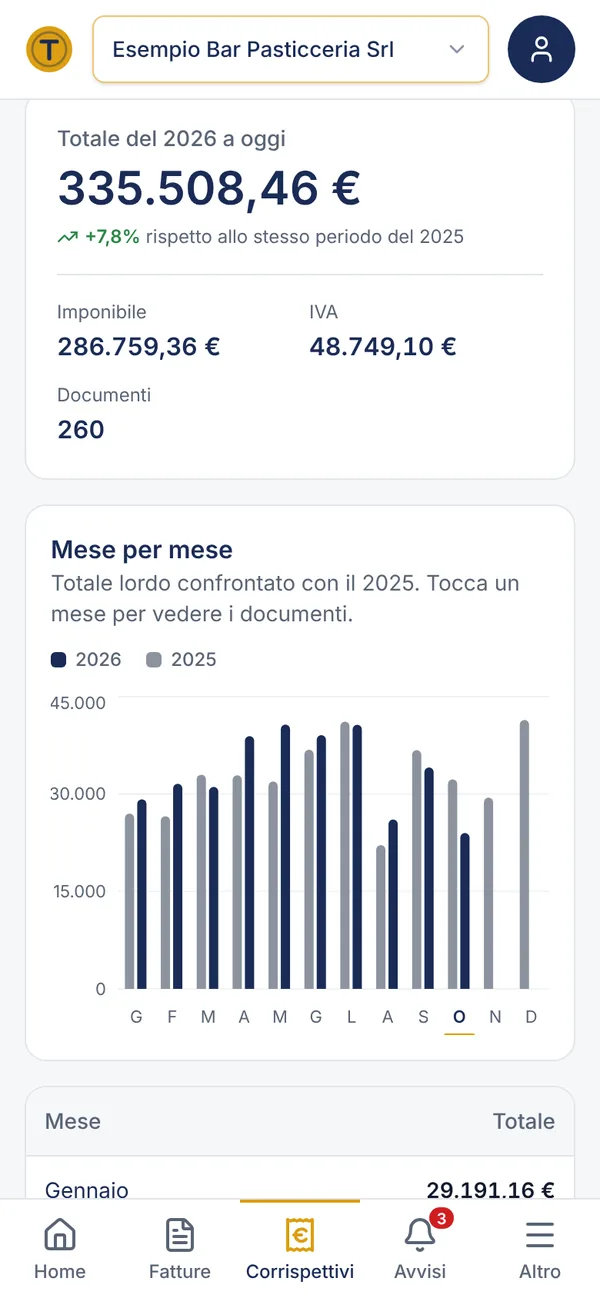The width and height of the screenshot is (600, 1298).
Task: Click the 2026 legend color swatch
Action: 58,660
